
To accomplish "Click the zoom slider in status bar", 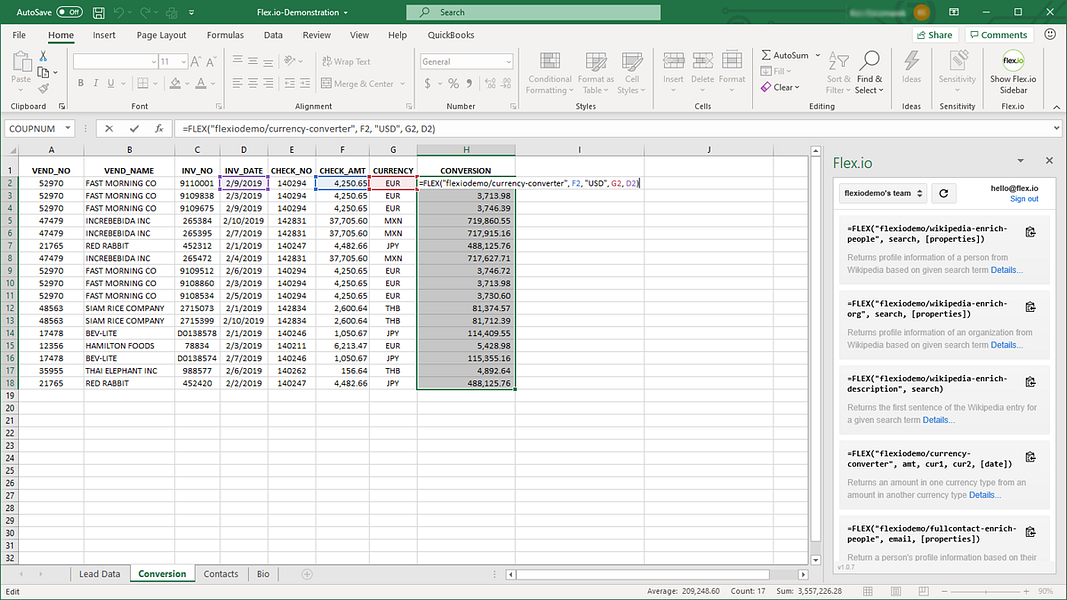I will 986,591.
